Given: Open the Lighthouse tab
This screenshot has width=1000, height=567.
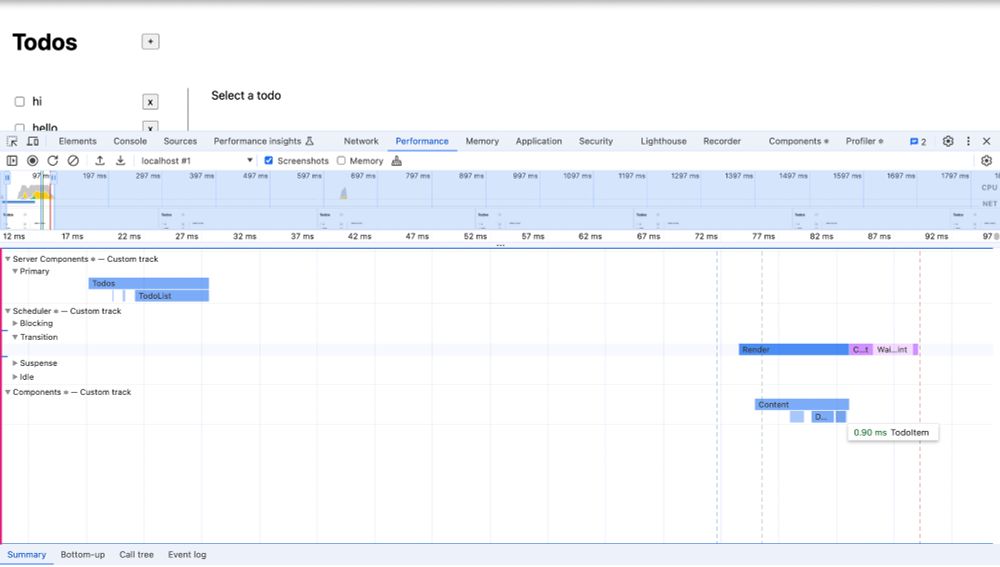Looking at the screenshot, I should [663, 142].
